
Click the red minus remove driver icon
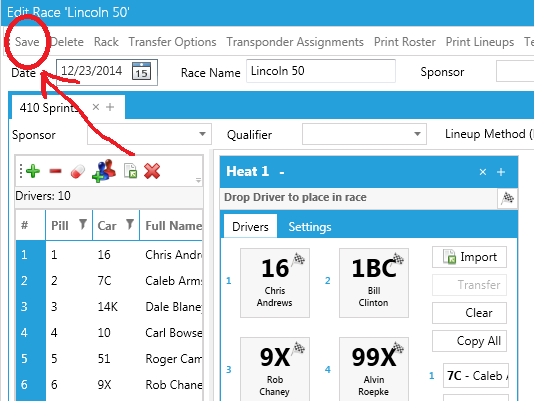tap(55, 171)
